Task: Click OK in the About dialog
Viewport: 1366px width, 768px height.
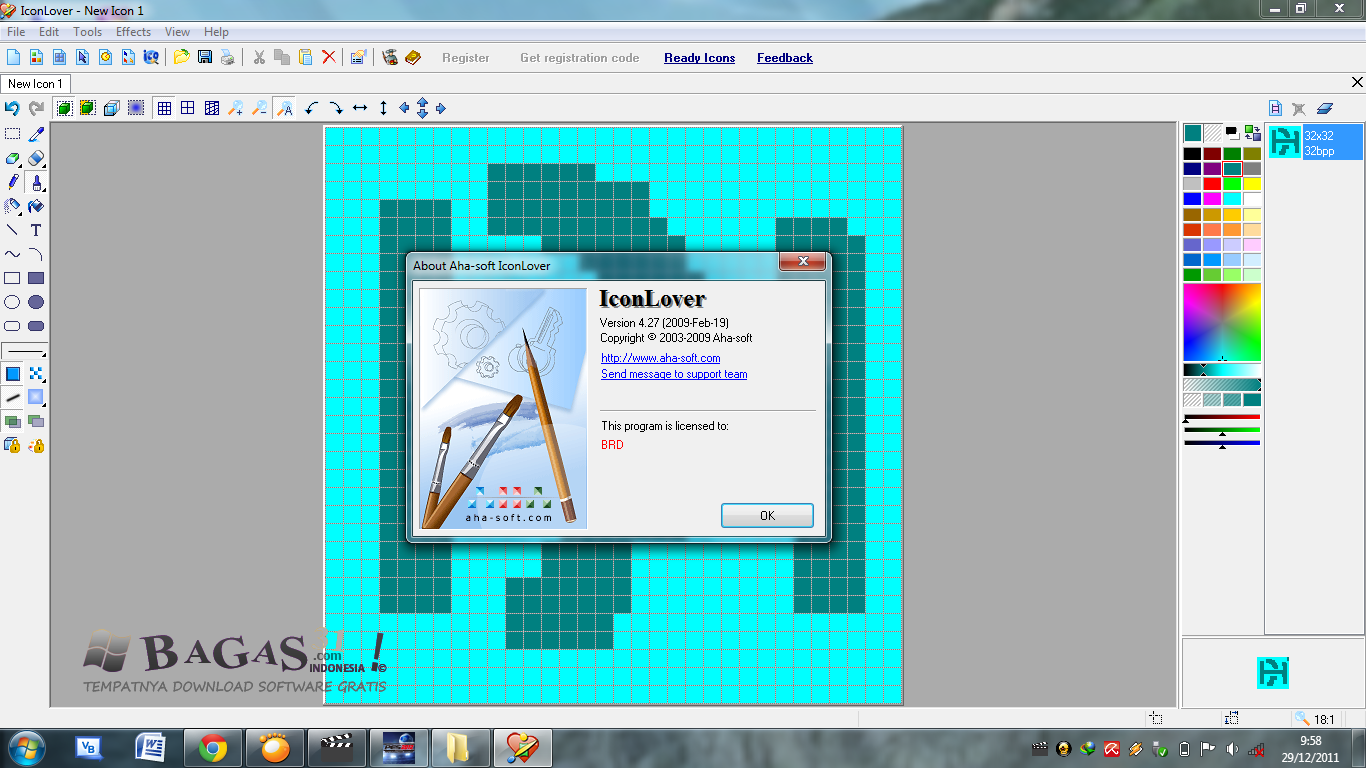Action: coord(767,516)
